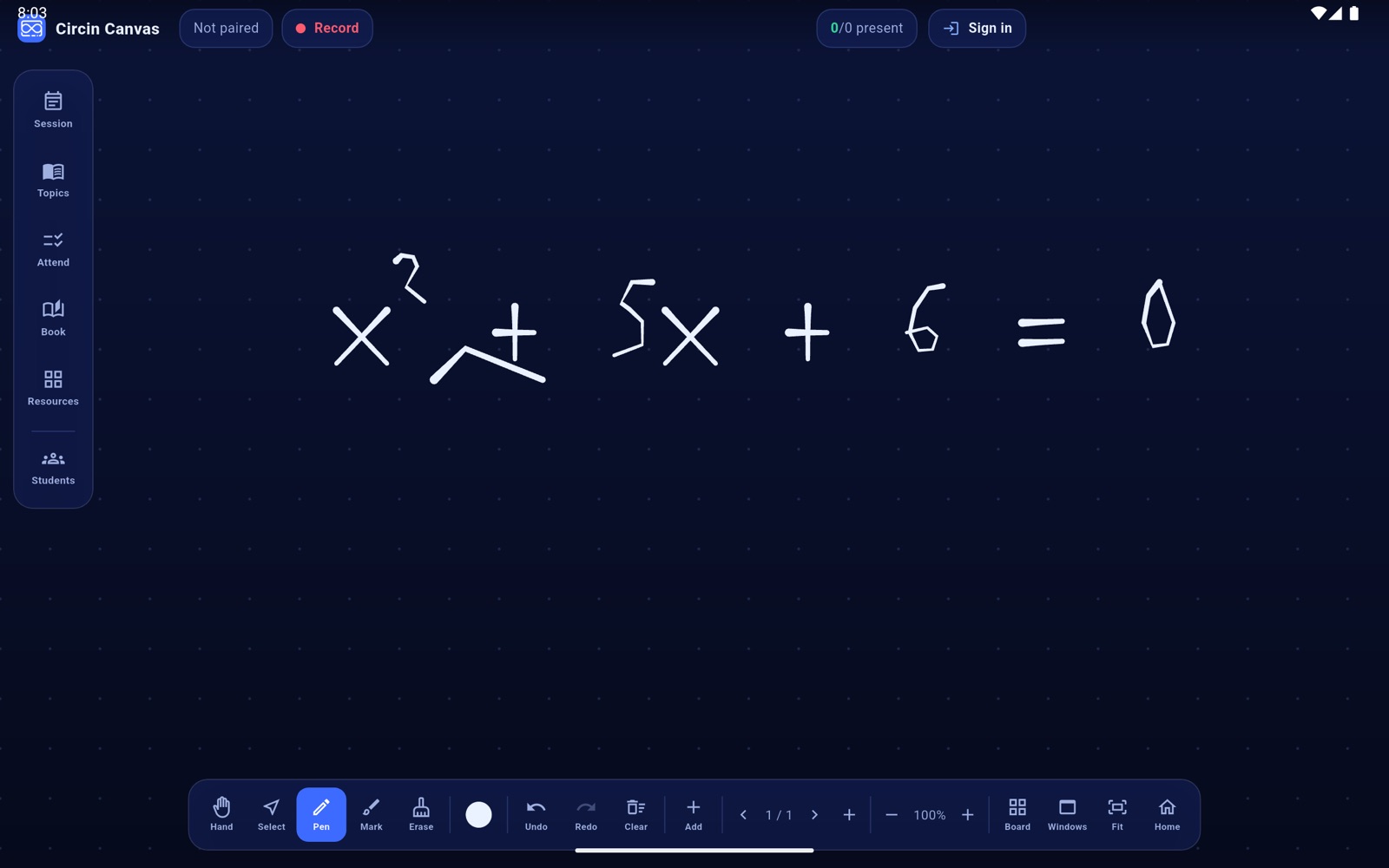The width and height of the screenshot is (1389, 868).
Task: Go to Home view
Action: pos(1167,814)
